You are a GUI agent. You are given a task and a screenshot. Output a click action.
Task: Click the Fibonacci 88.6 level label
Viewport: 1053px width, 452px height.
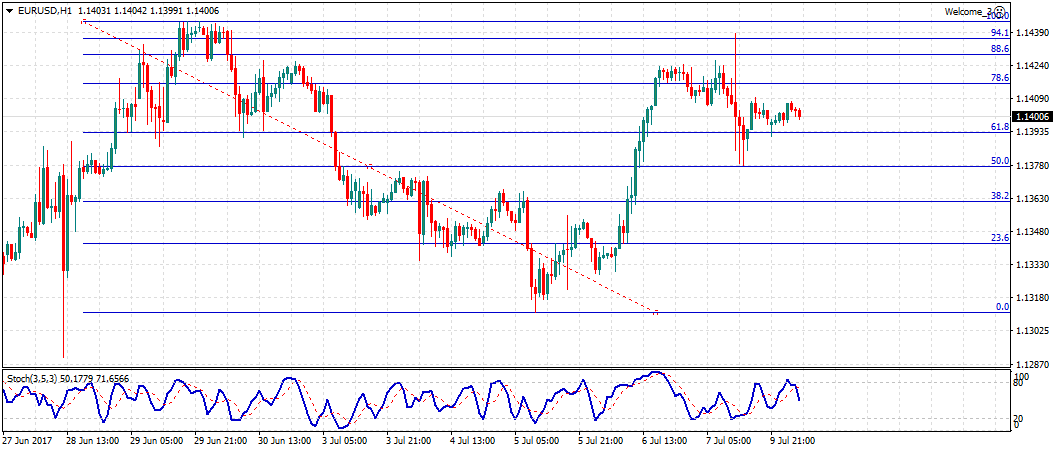click(x=998, y=49)
